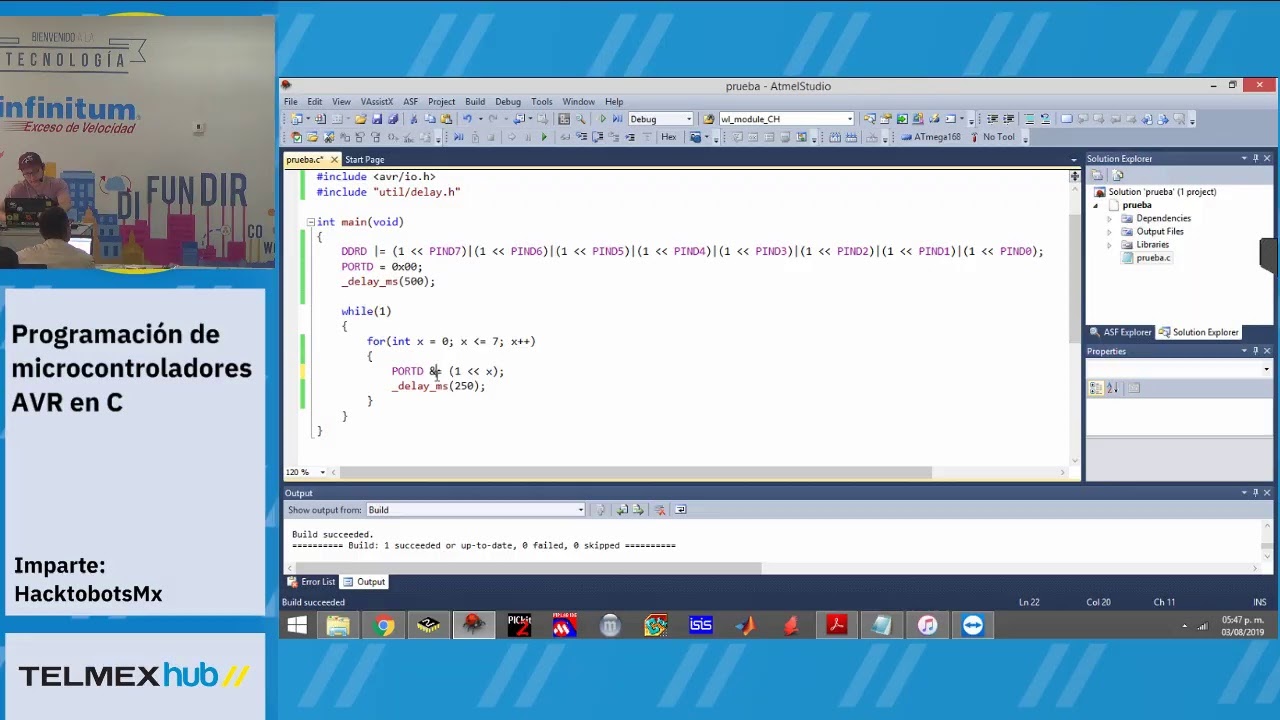Open Atmel Studio ladybug icon in taskbar
The image size is (1280, 720).
(x=474, y=626)
